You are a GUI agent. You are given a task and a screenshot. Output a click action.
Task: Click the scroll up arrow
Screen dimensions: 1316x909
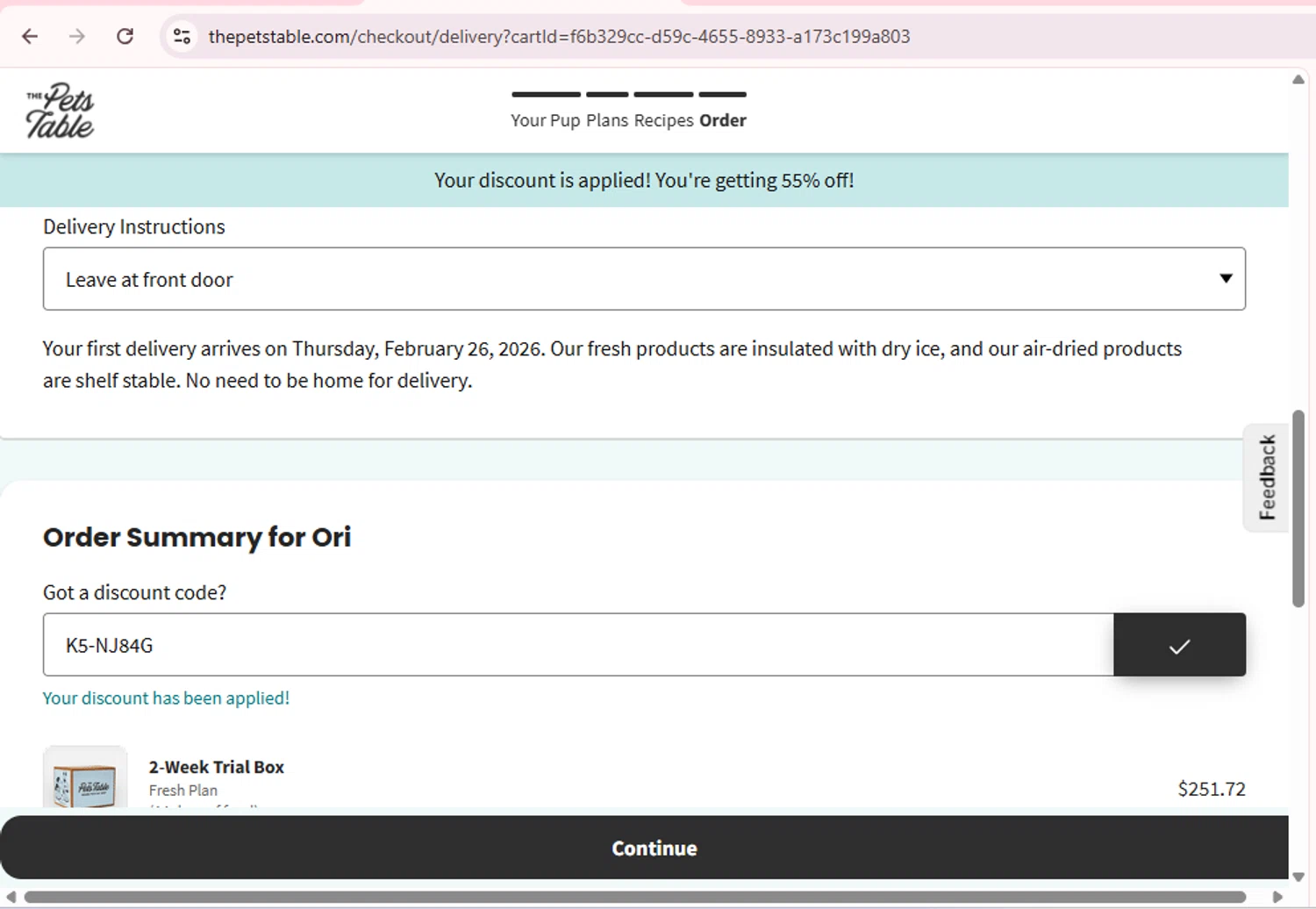point(1298,79)
